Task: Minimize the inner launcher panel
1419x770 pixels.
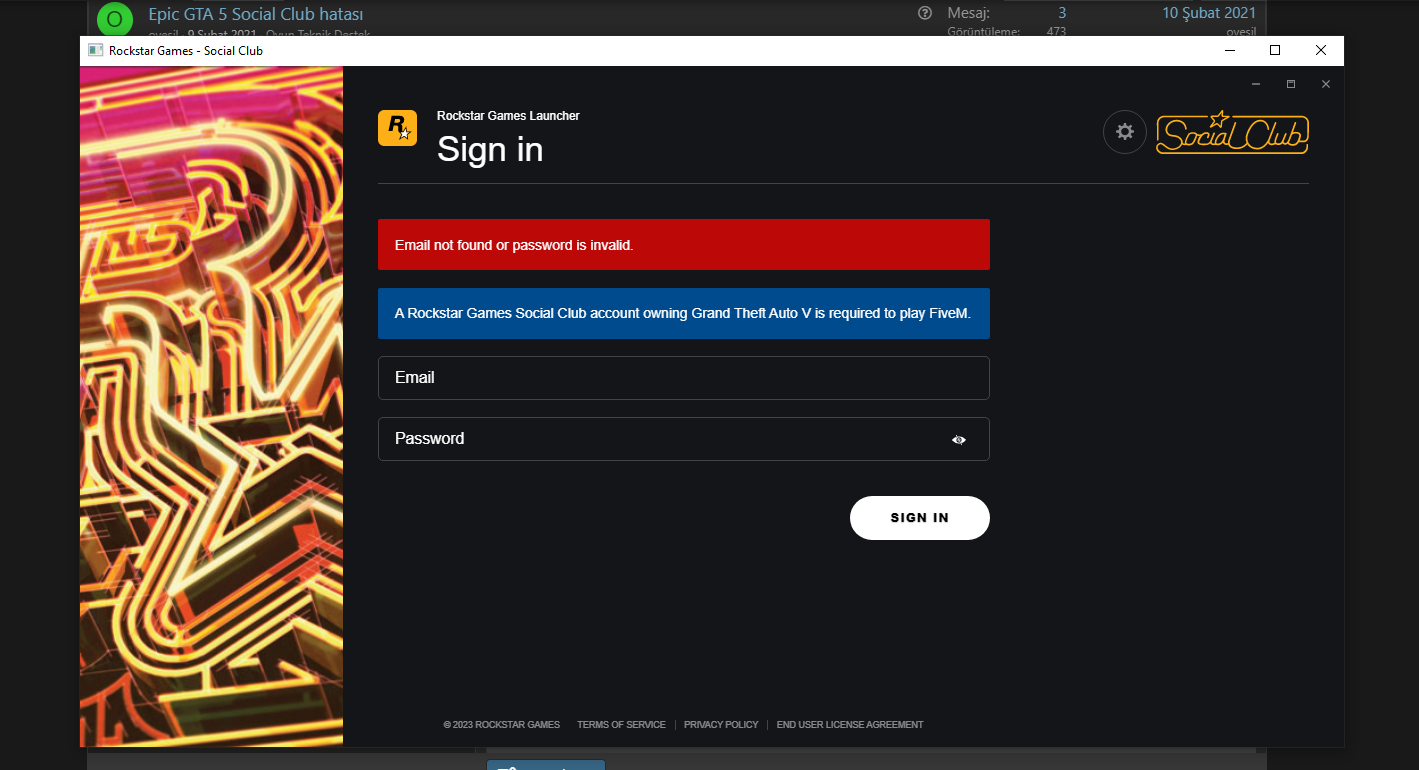Action: 1256,84
